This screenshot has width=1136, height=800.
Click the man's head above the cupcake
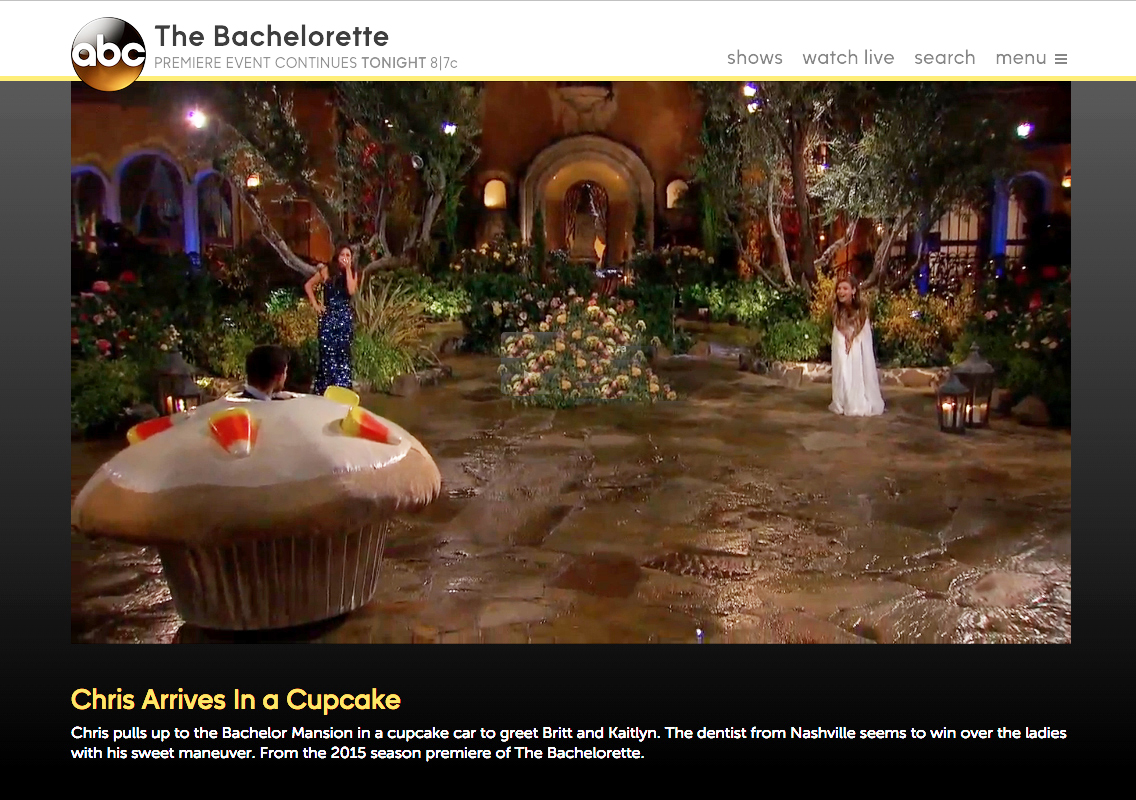coord(267,368)
